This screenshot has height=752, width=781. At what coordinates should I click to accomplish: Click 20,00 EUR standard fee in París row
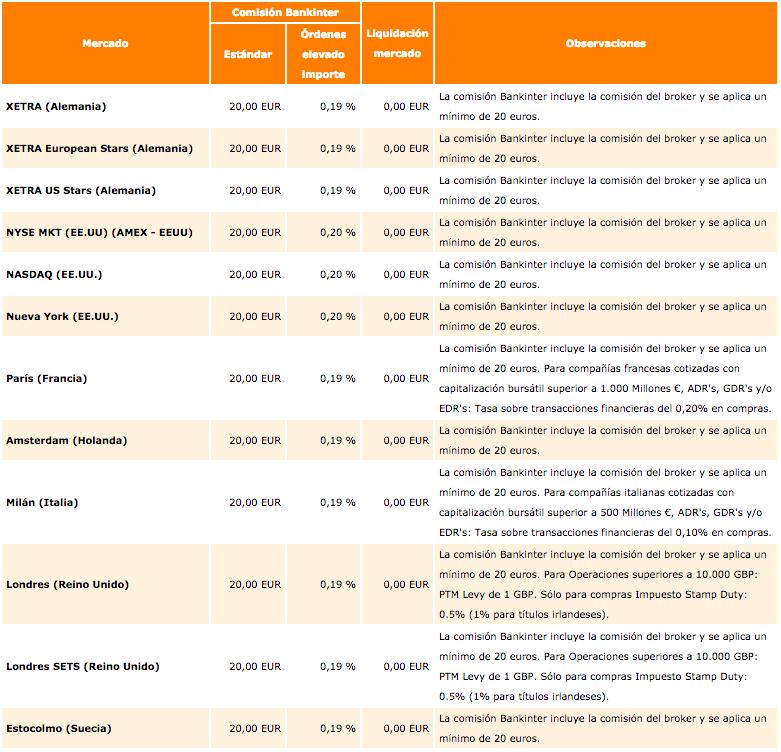click(x=255, y=378)
